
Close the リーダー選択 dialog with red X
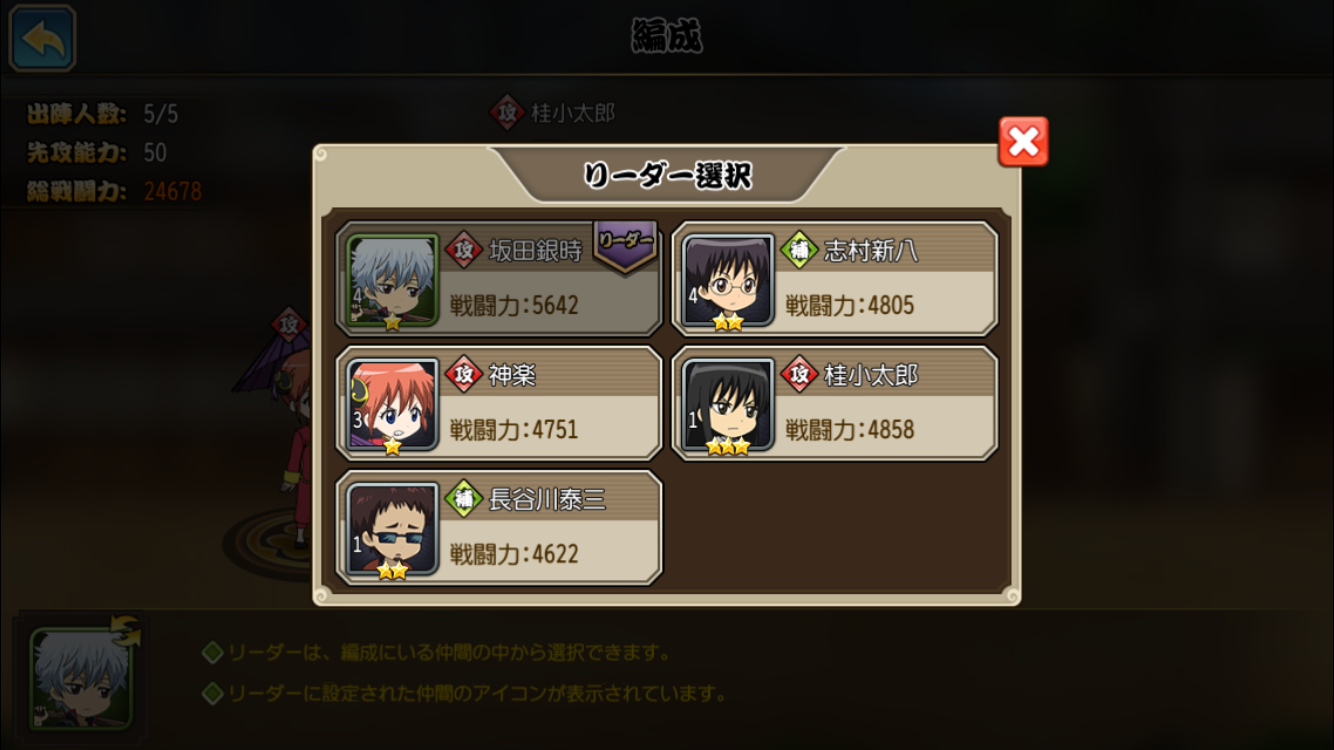tap(1023, 141)
